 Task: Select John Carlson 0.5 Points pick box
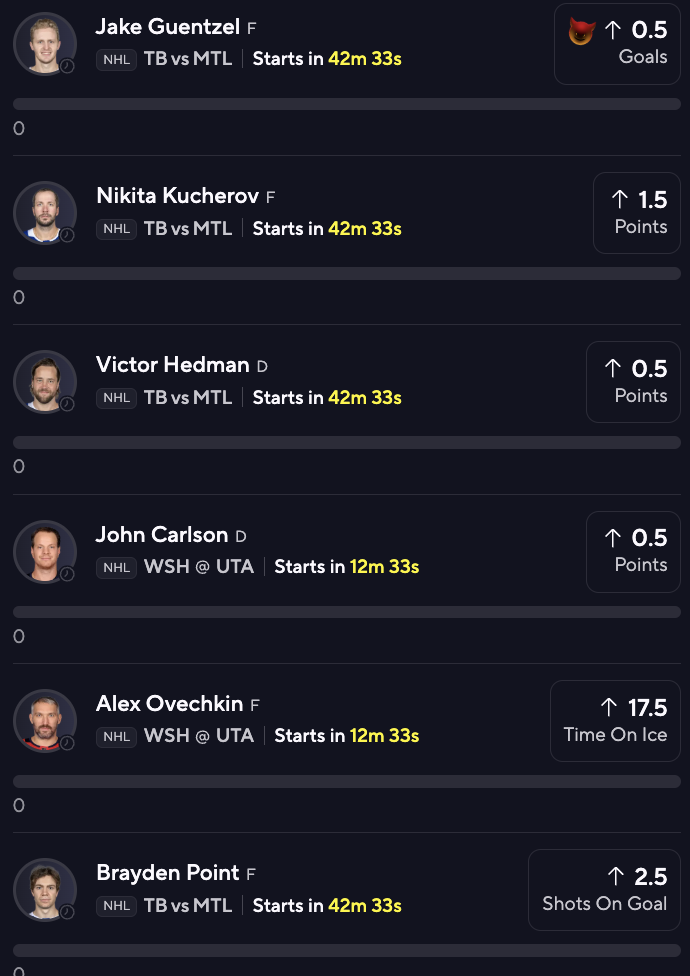point(633,551)
